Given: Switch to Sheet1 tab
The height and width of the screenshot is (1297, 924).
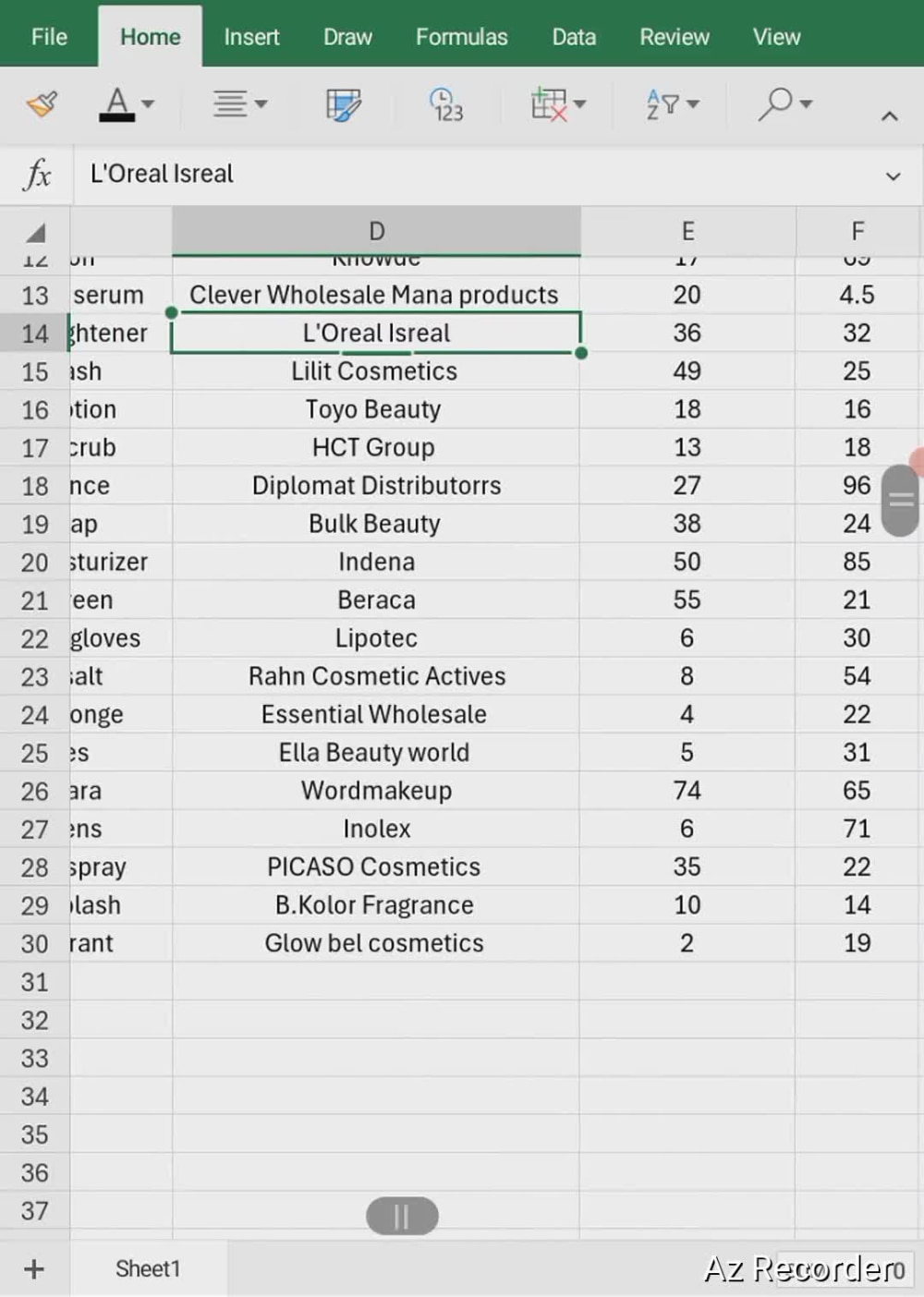Looking at the screenshot, I should point(148,1269).
